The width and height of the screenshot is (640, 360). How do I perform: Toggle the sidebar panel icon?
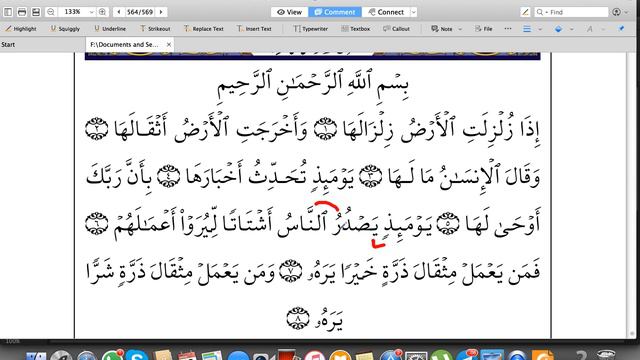click(x=8, y=12)
